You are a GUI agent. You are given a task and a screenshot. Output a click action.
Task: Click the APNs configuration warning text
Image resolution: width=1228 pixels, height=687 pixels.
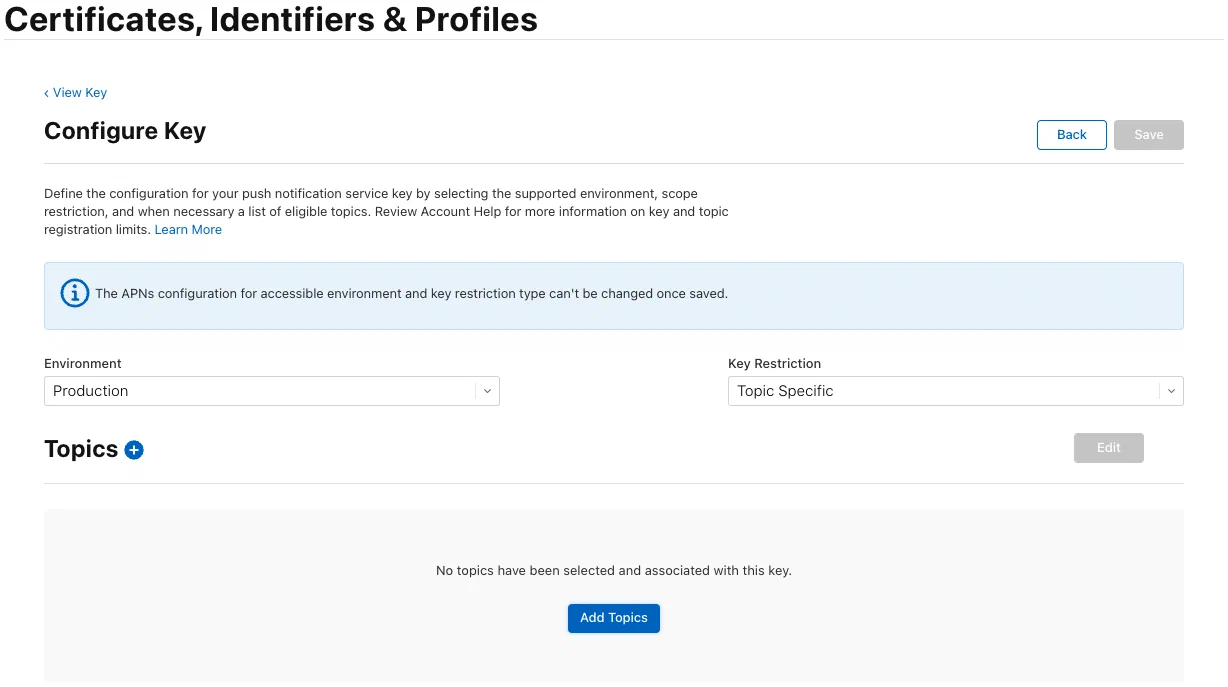pyautogui.click(x=411, y=294)
